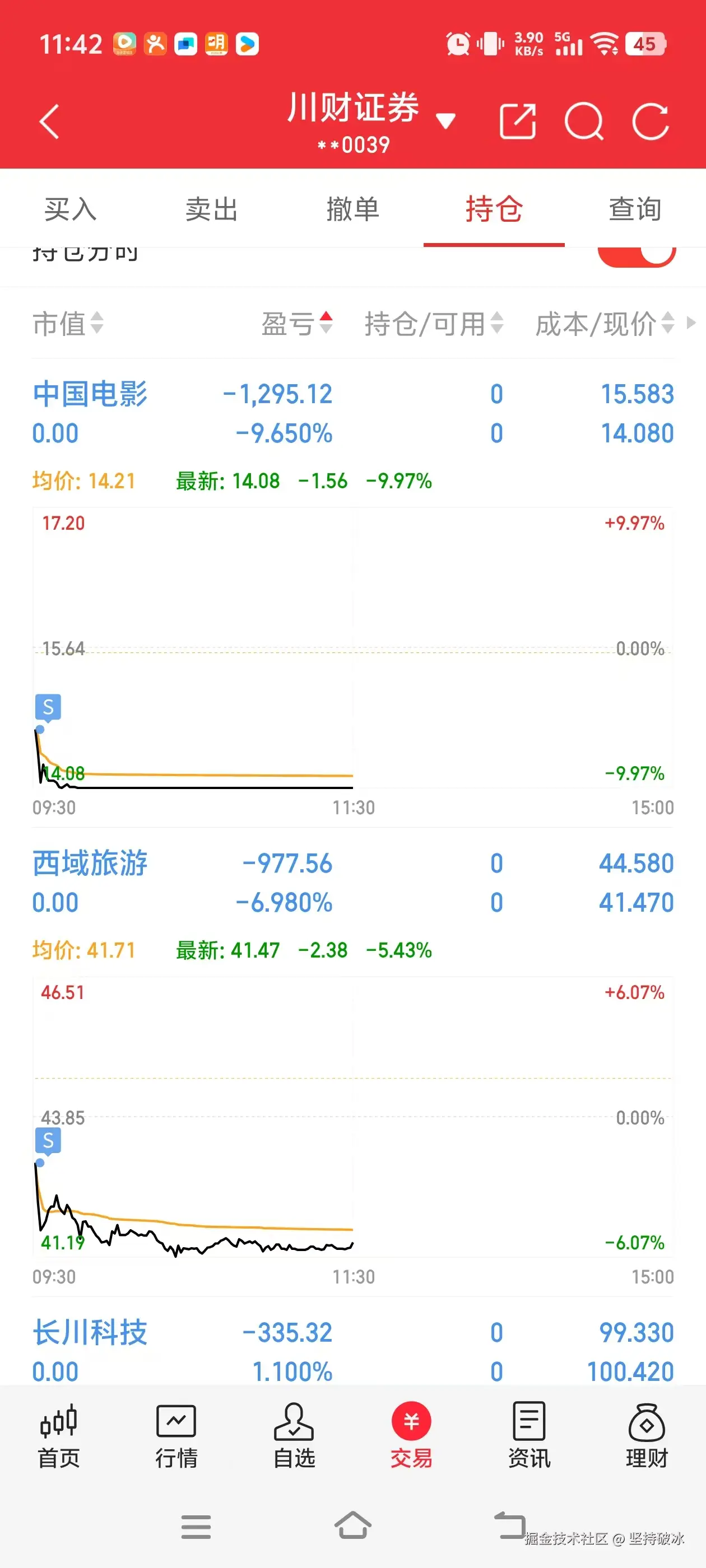Expand the 川财证券 account dropdown
This screenshot has height=1568, width=706.
tap(446, 121)
